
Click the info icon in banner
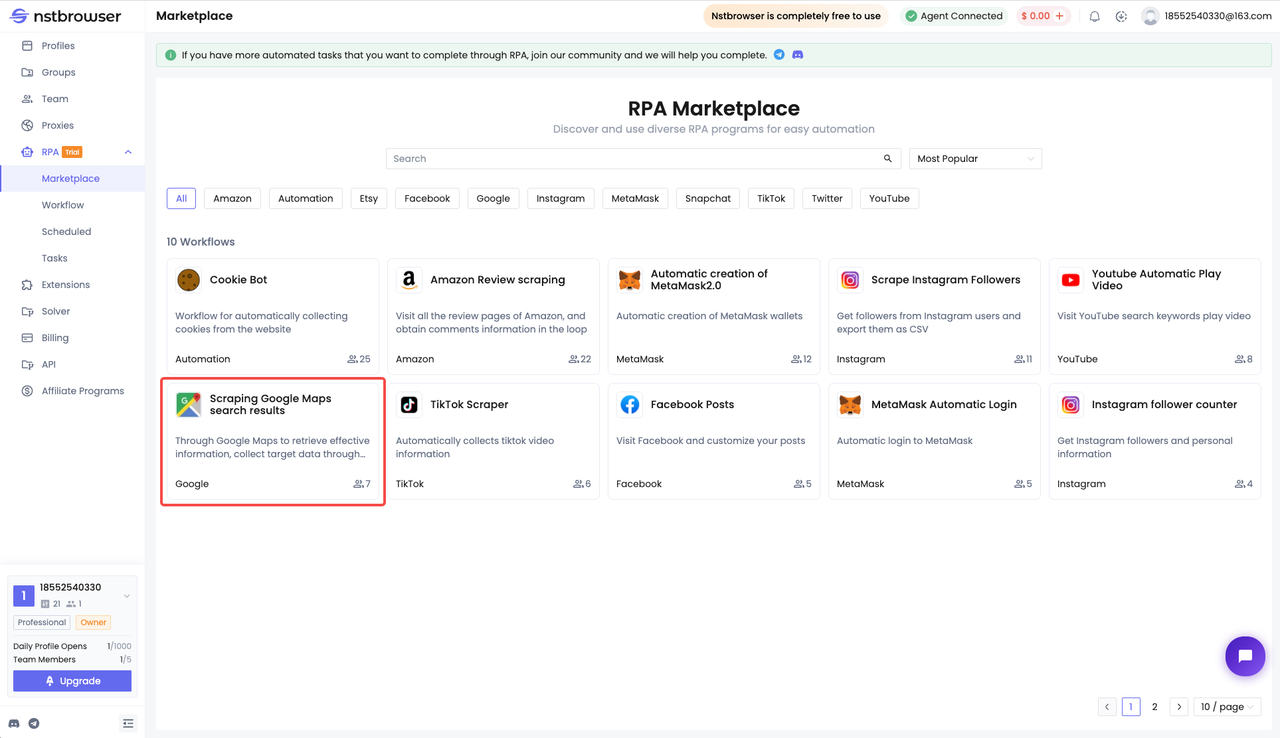point(170,55)
